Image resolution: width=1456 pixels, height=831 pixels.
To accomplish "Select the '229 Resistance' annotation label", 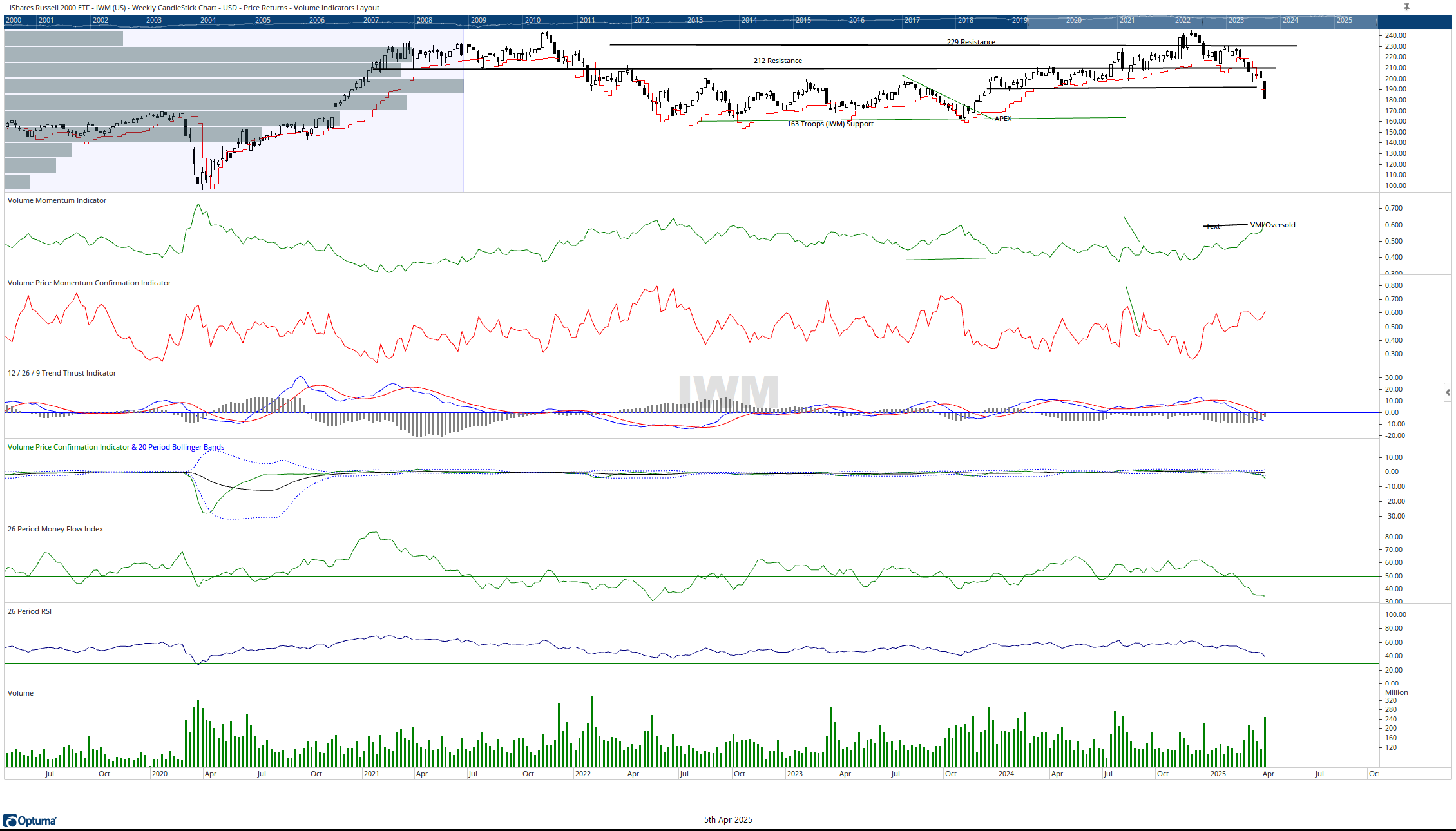I will click(x=970, y=42).
